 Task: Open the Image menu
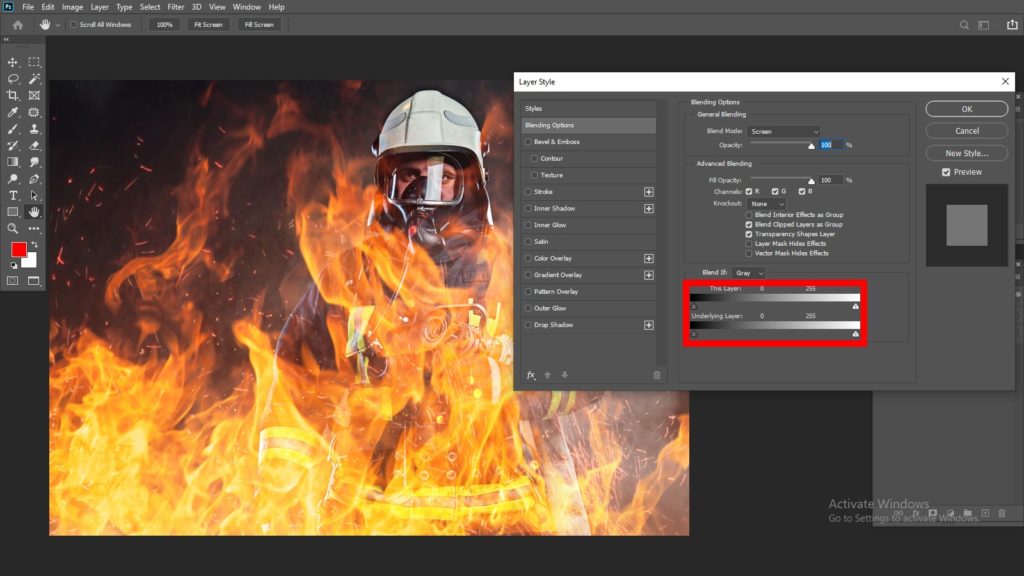[x=72, y=7]
